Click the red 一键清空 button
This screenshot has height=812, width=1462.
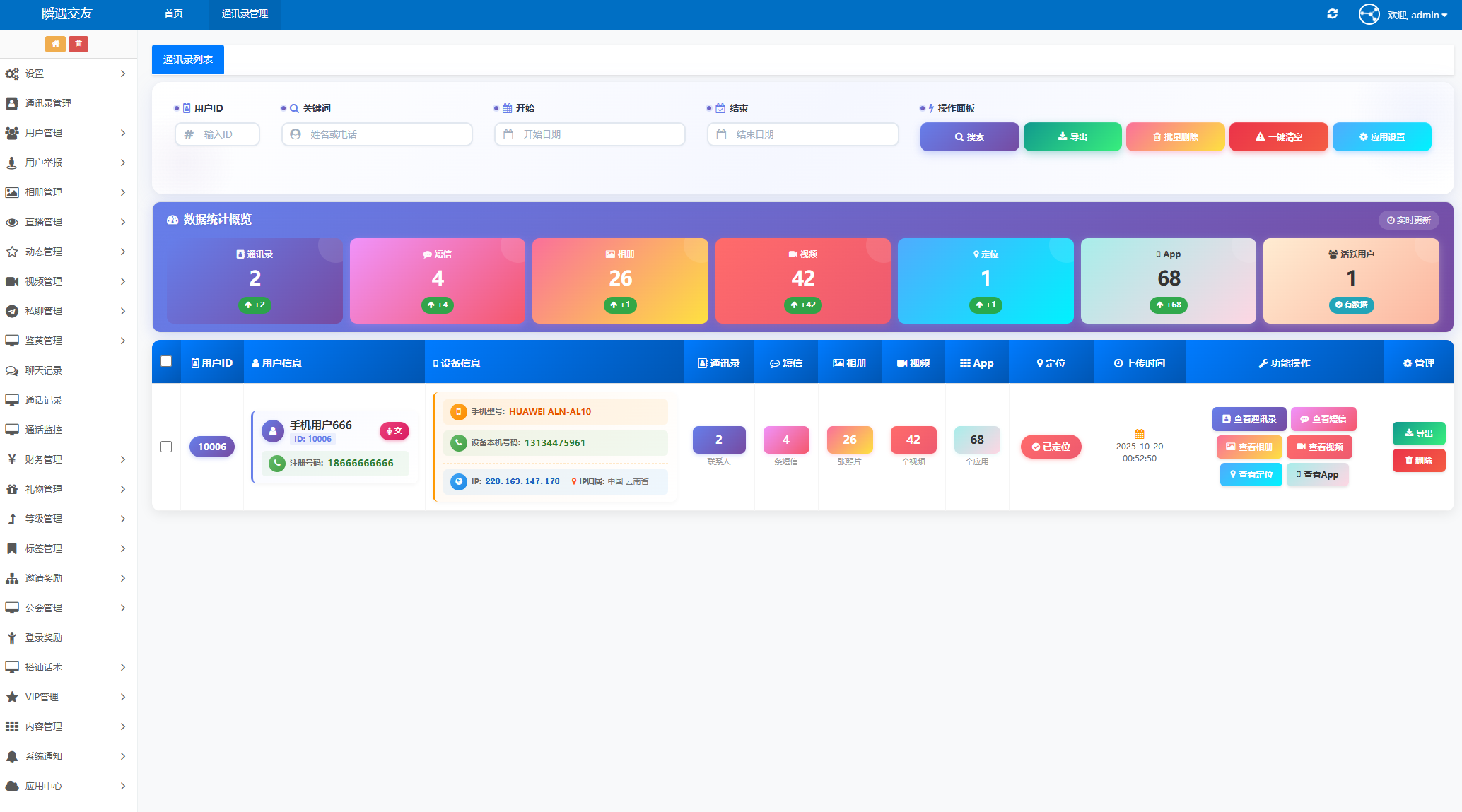pyautogui.click(x=1278, y=136)
